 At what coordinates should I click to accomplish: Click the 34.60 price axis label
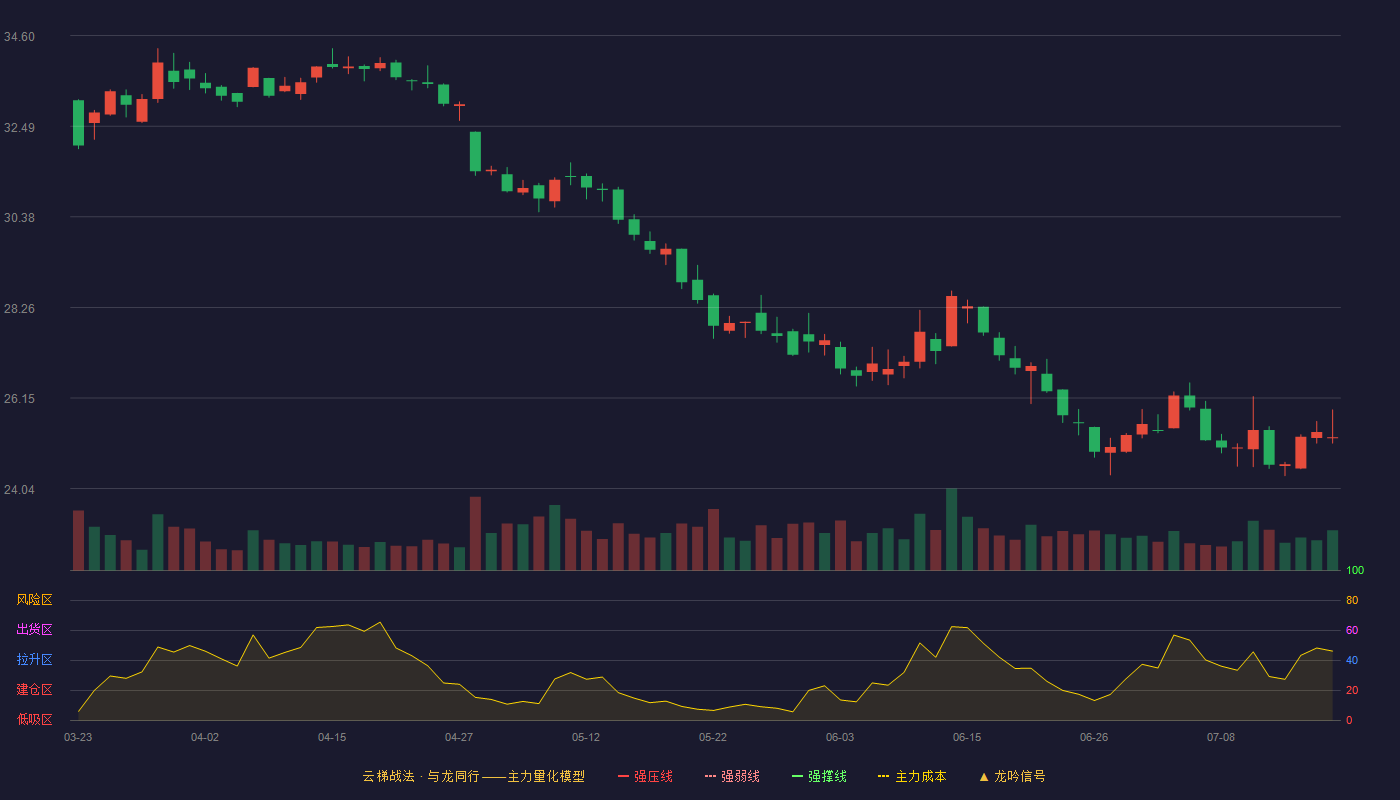(19, 37)
